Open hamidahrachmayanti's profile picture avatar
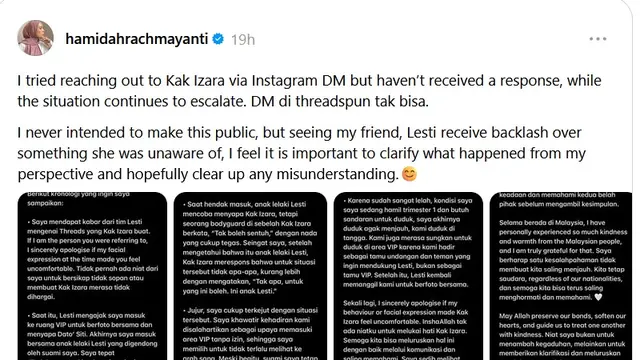Screen dimensions: 640x360 (x=36, y=38)
